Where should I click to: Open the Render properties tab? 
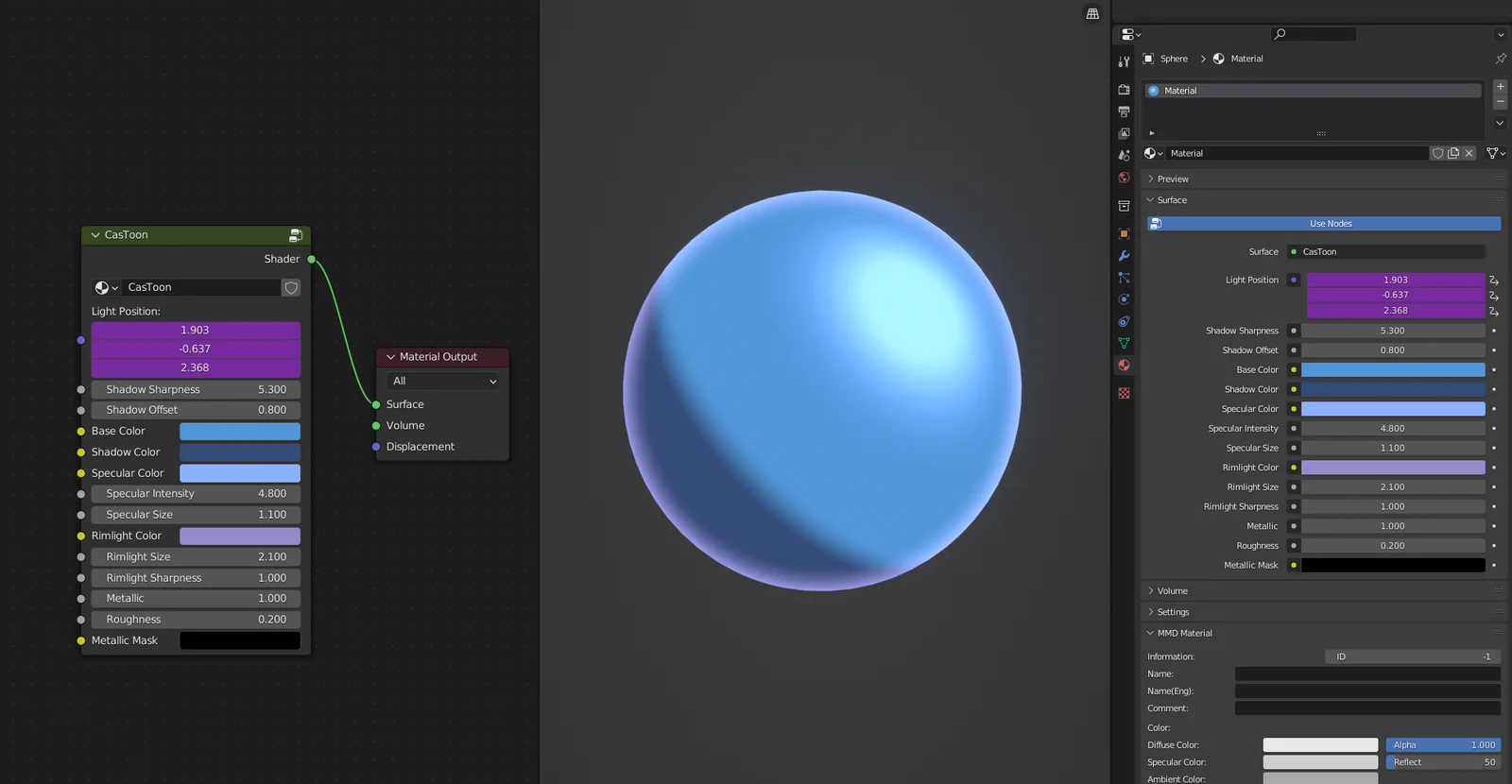click(x=1124, y=90)
